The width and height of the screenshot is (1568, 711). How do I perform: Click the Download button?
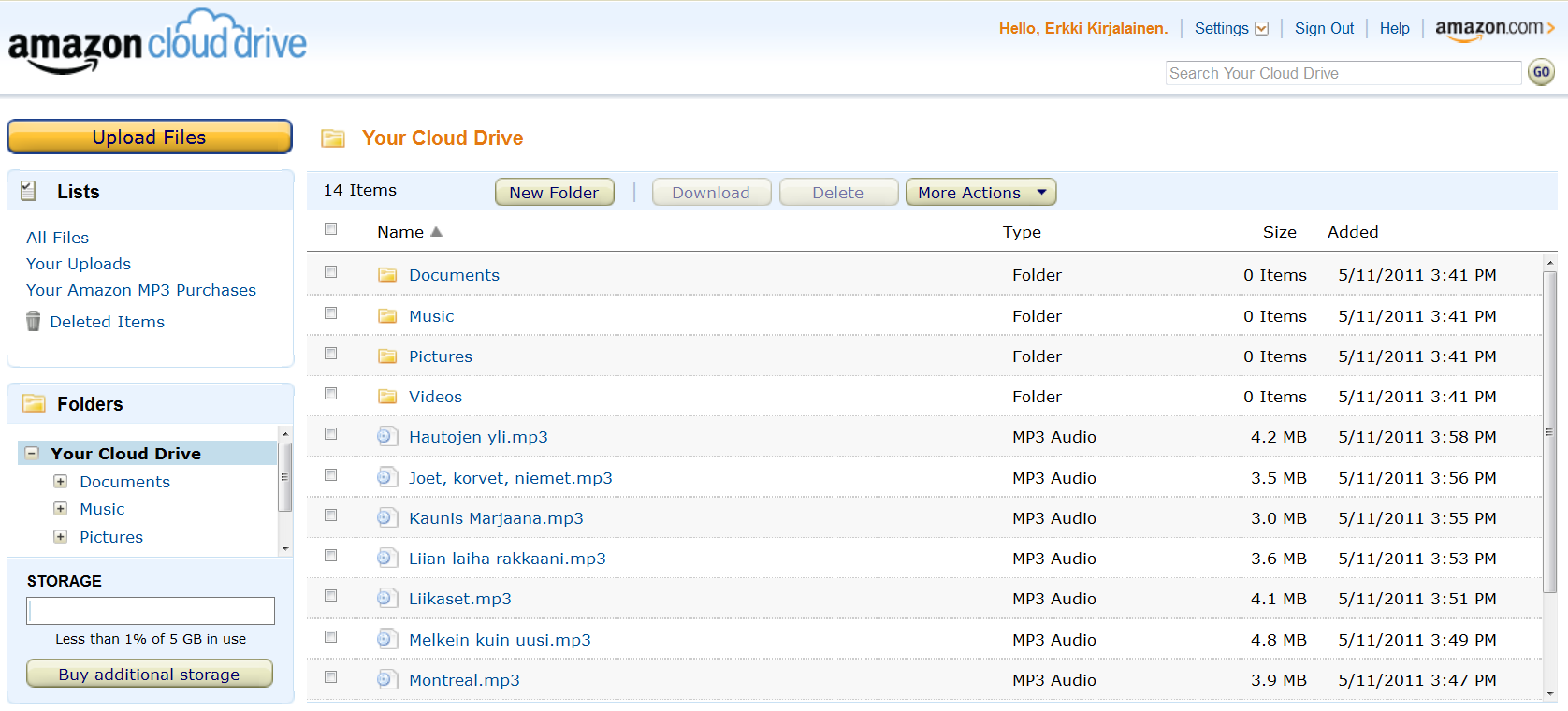pos(711,192)
